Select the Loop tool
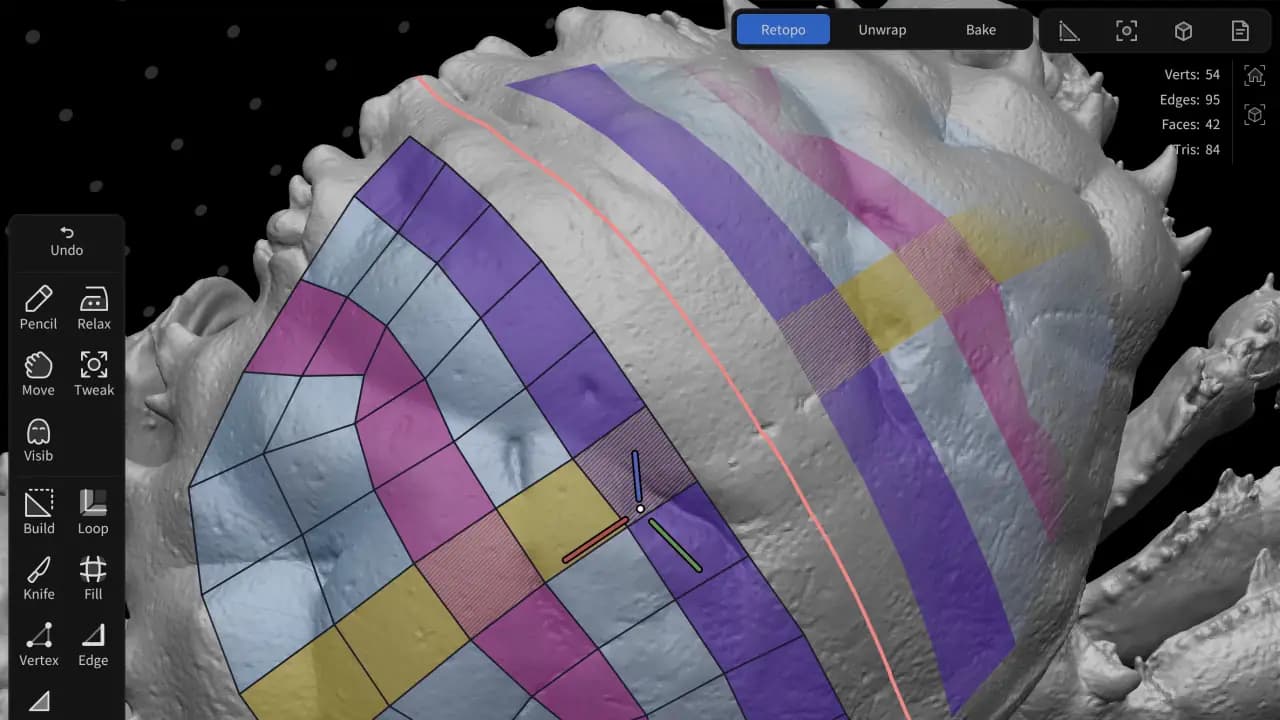Viewport: 1280px width, 720px height. (x=94, y=511)
